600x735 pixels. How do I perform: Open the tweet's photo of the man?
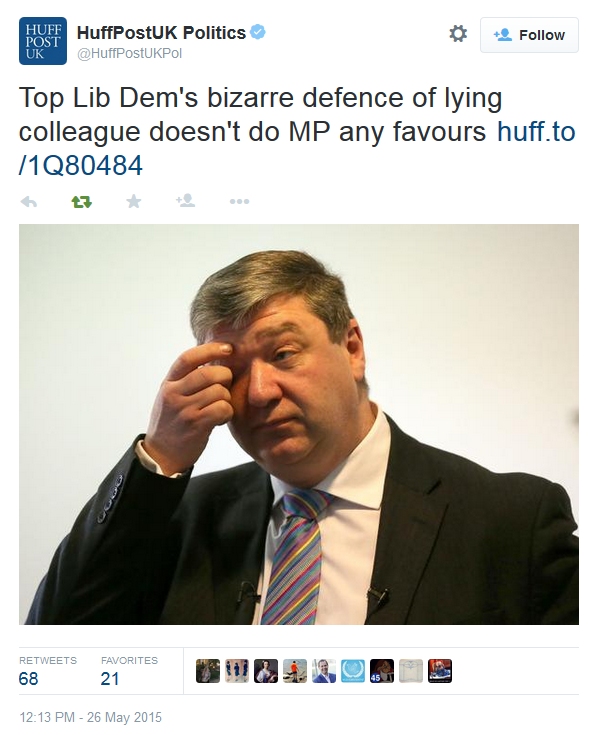[299, 424]
